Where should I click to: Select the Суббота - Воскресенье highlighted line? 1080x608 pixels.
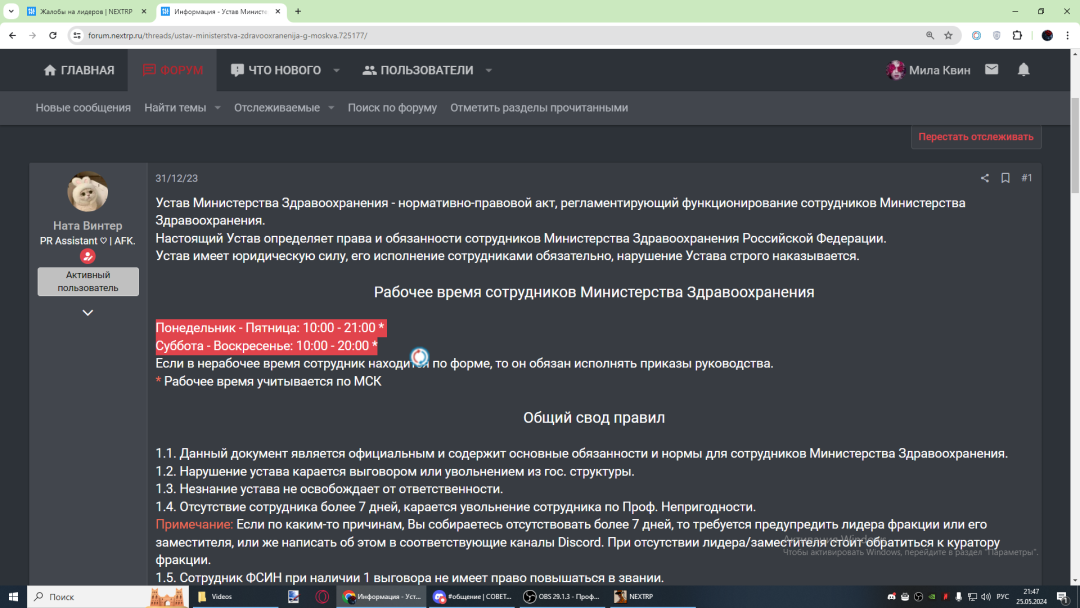coord(267,346)
